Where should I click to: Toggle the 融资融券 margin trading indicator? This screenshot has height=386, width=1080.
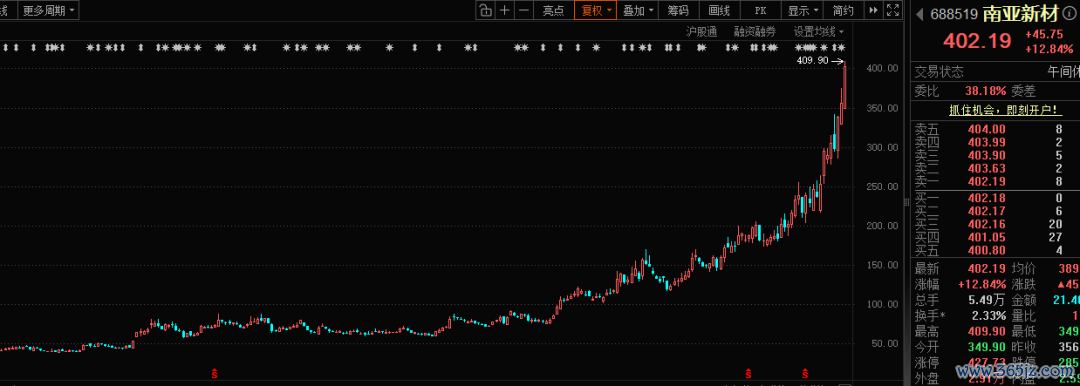tap(755, 31)
